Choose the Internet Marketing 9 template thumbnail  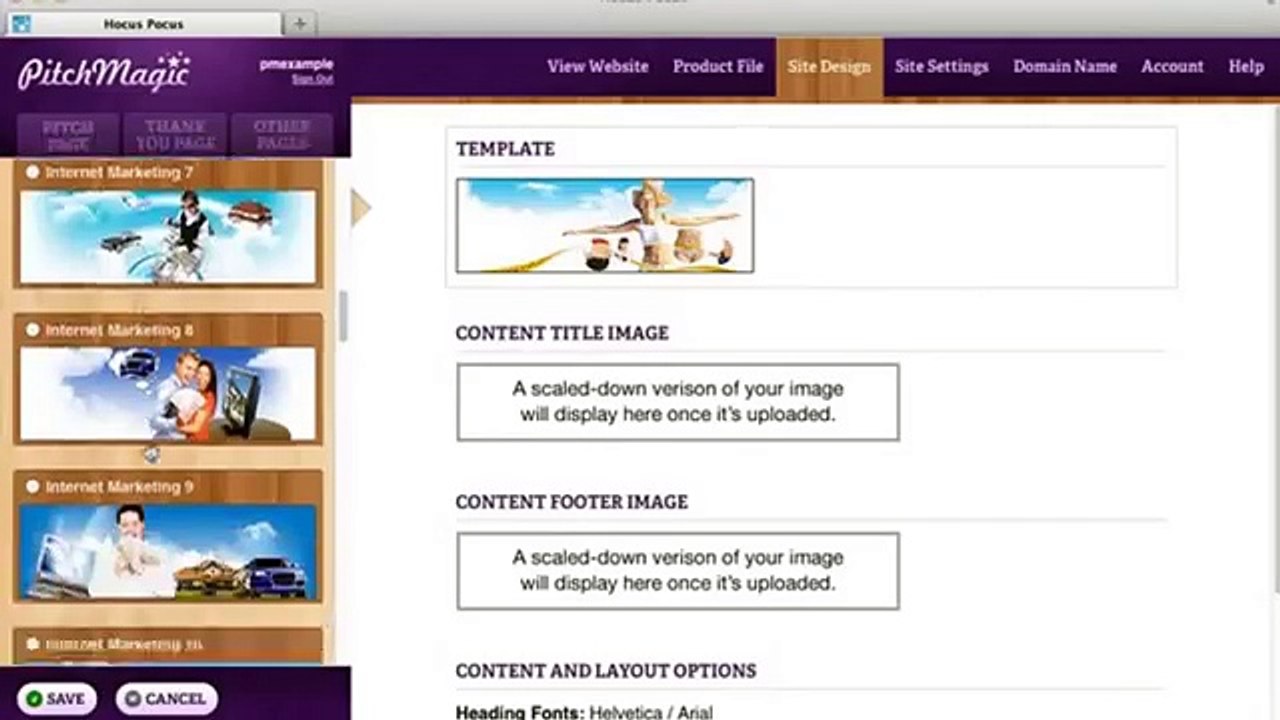coord(168,551)
